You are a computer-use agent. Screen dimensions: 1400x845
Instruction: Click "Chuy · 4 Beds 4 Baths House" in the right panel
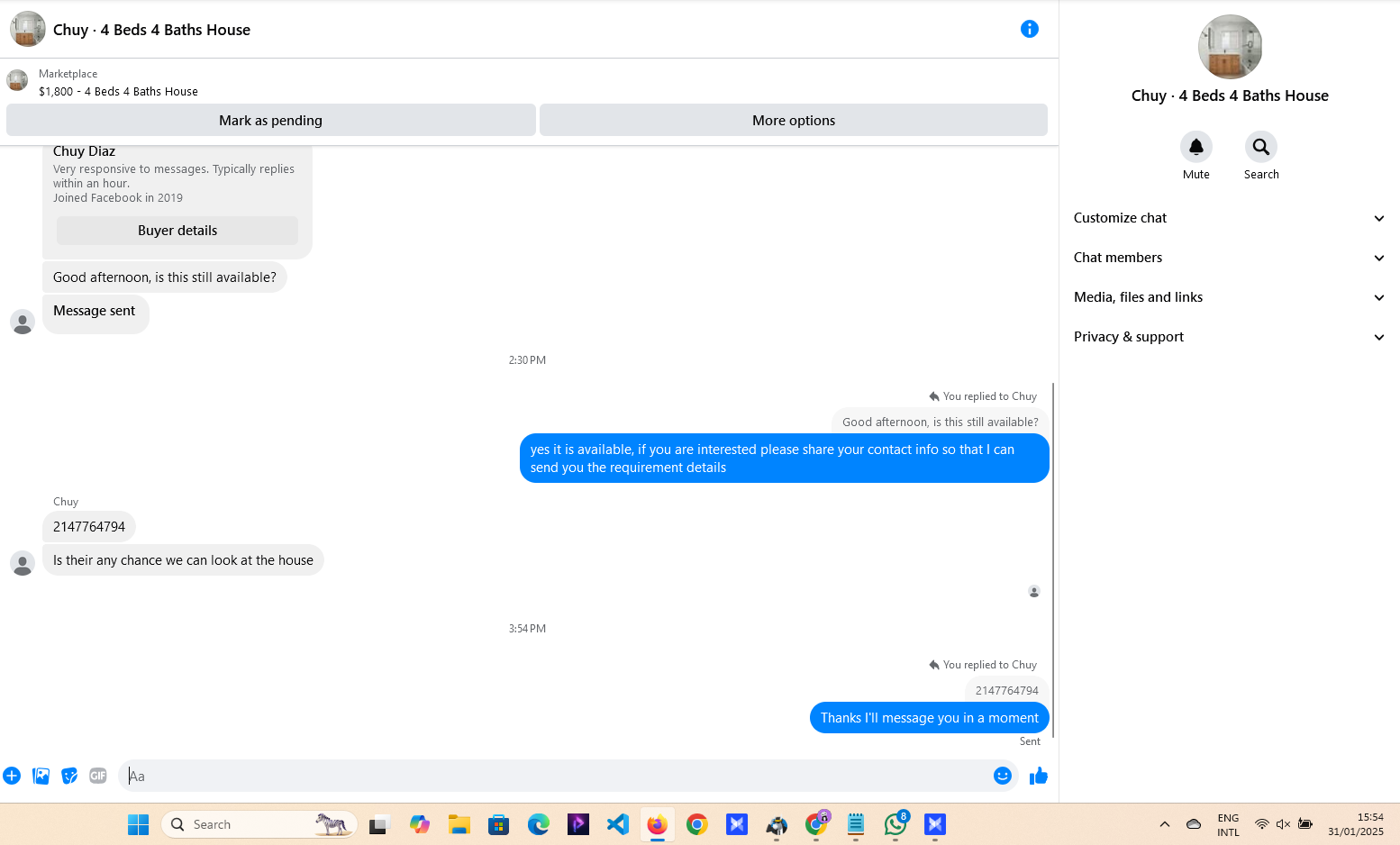pos(1230,95)
